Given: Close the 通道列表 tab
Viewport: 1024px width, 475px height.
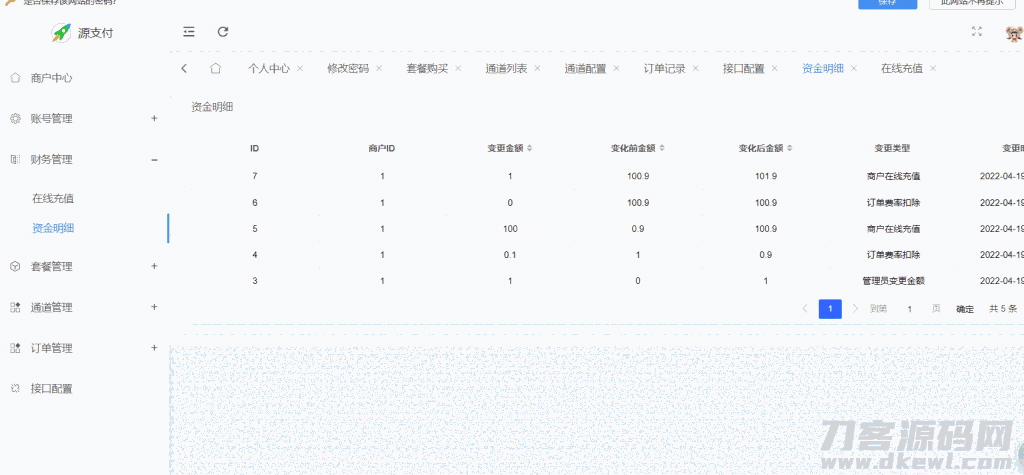Looking at the screenshot, I should click(537, 68).
